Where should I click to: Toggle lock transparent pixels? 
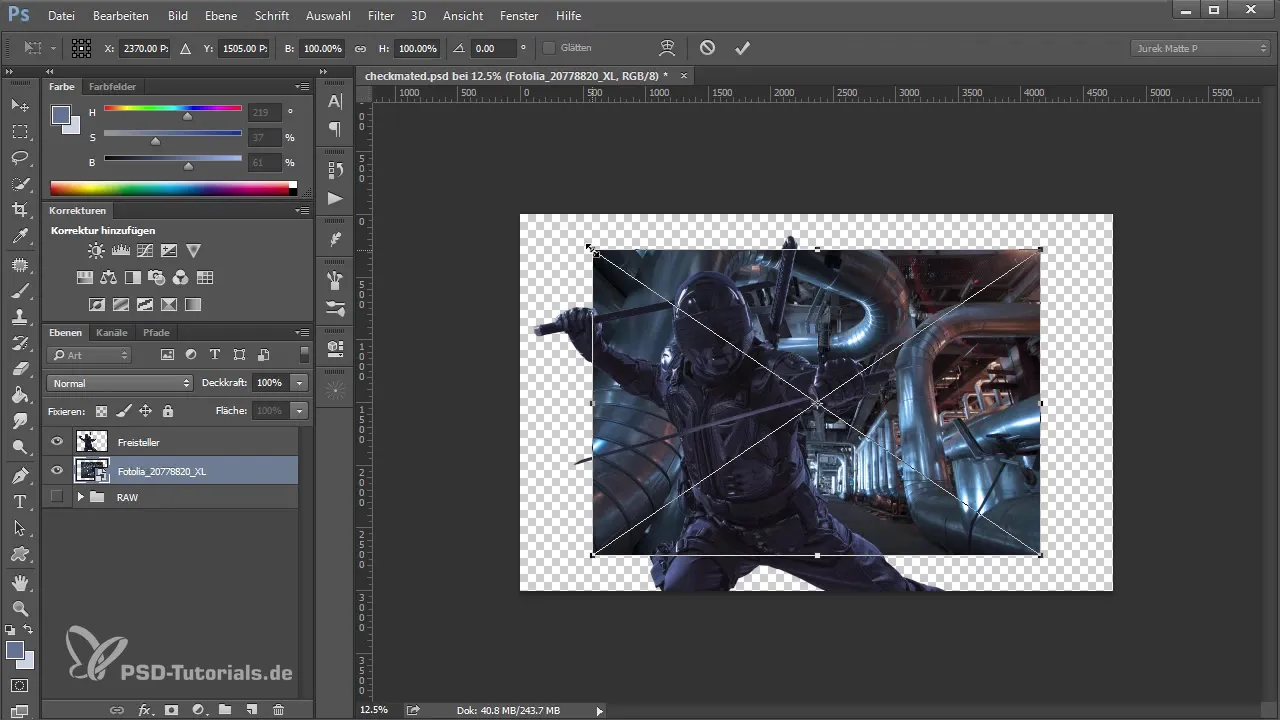[101, 410]
